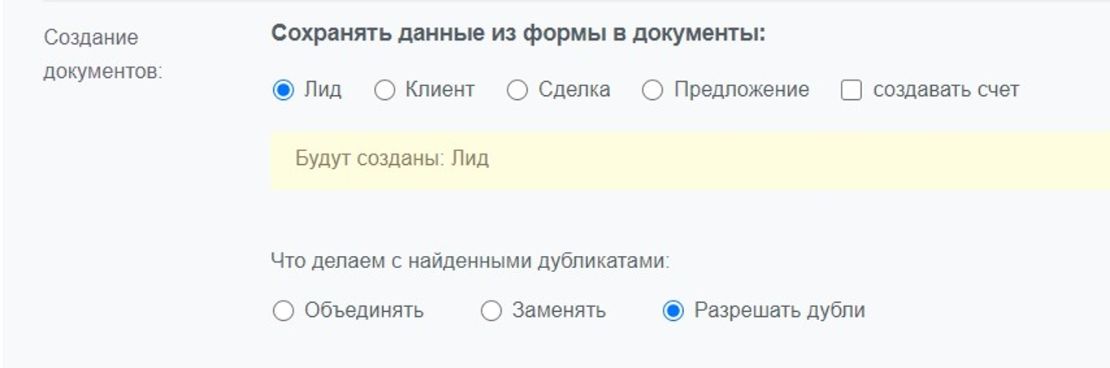
Task: Click the Что делаем с найденными дубликатами text
Action: coord(470,261)
